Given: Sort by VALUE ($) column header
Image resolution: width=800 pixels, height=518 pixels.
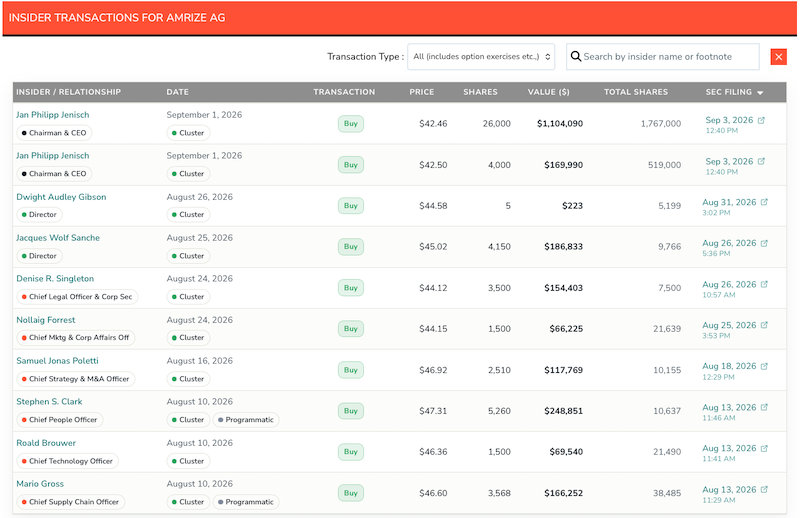Looking at the screenshot, I should [x=548, y=92].
